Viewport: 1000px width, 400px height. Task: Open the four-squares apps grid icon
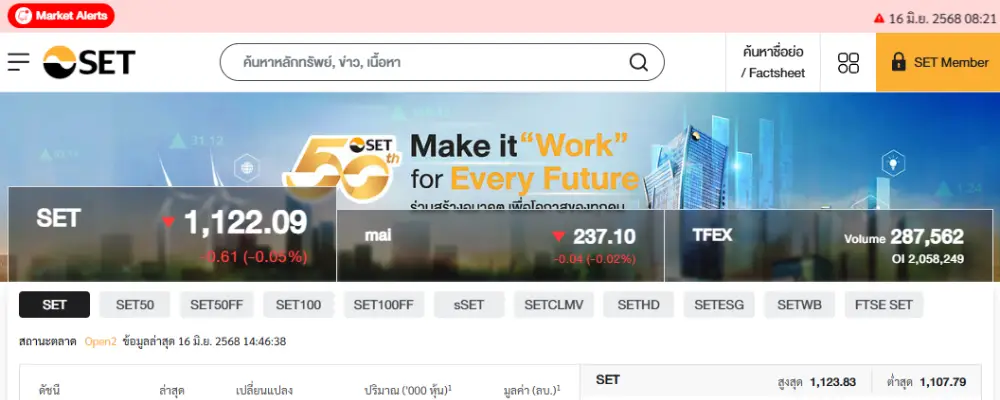pos(848,63)
